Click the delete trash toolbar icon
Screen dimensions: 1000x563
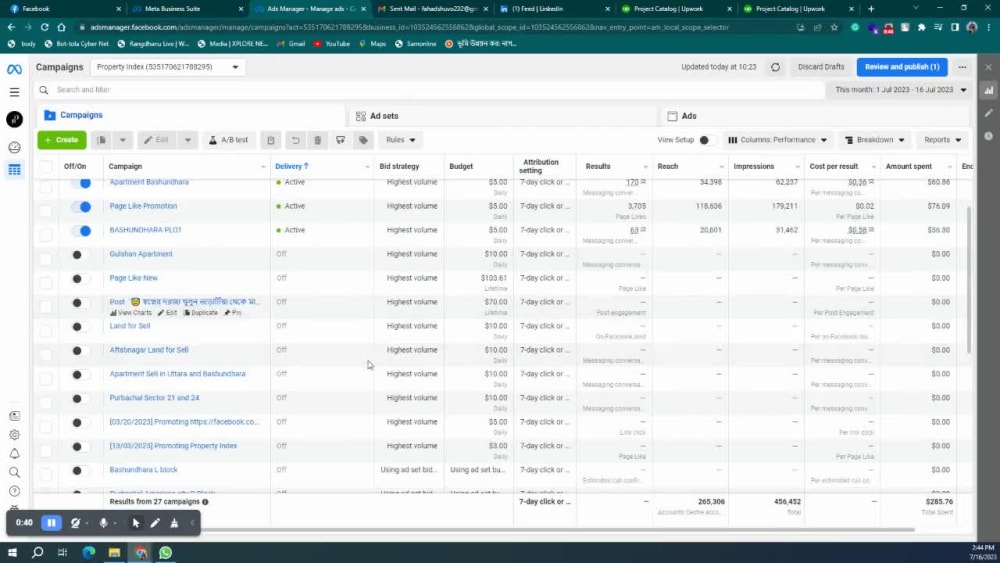point(318,140)
